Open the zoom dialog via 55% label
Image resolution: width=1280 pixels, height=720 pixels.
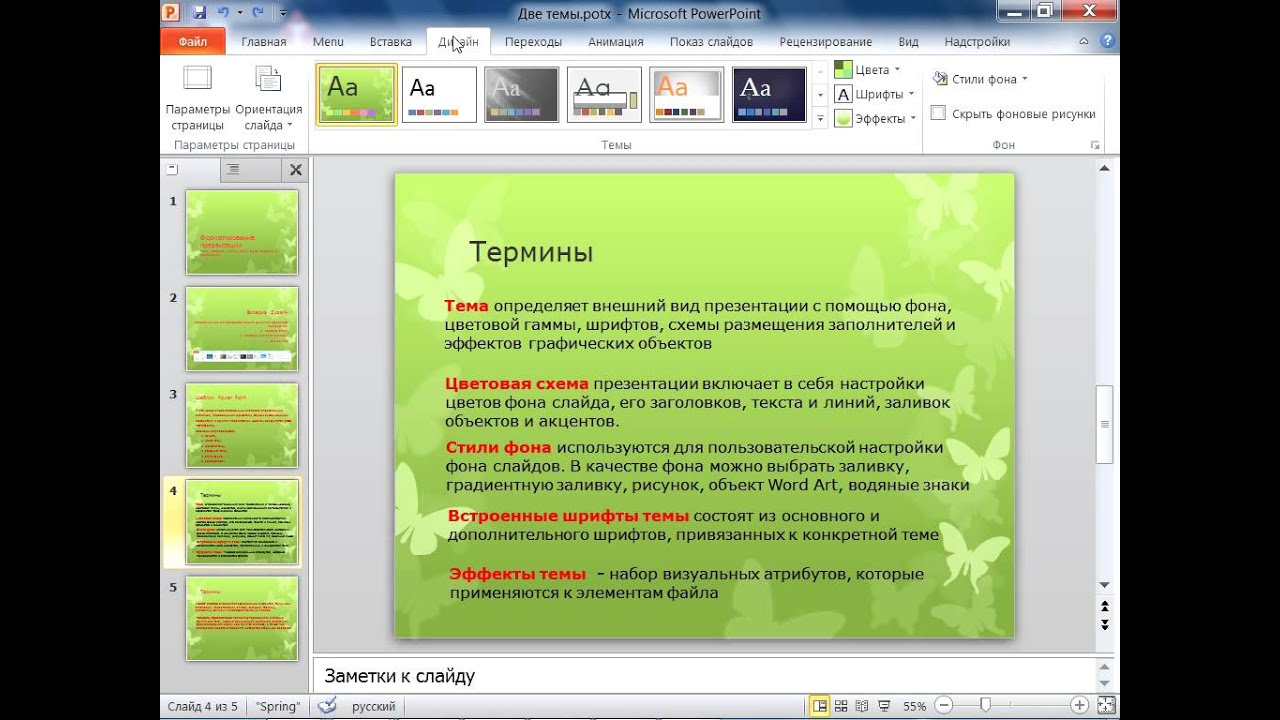pos(914,706)
